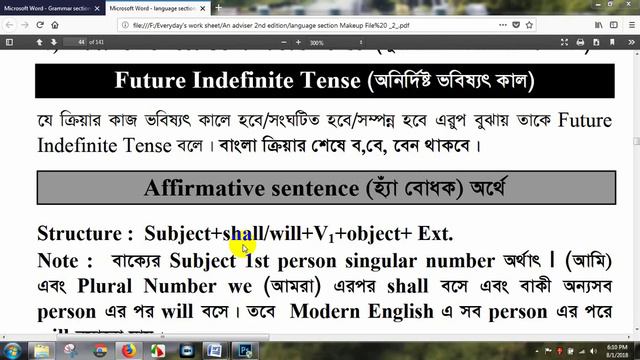The height and width of the screenshot is (360, 640).
Task: Click the word Note in the document
Action: click(x=58, y=261)
